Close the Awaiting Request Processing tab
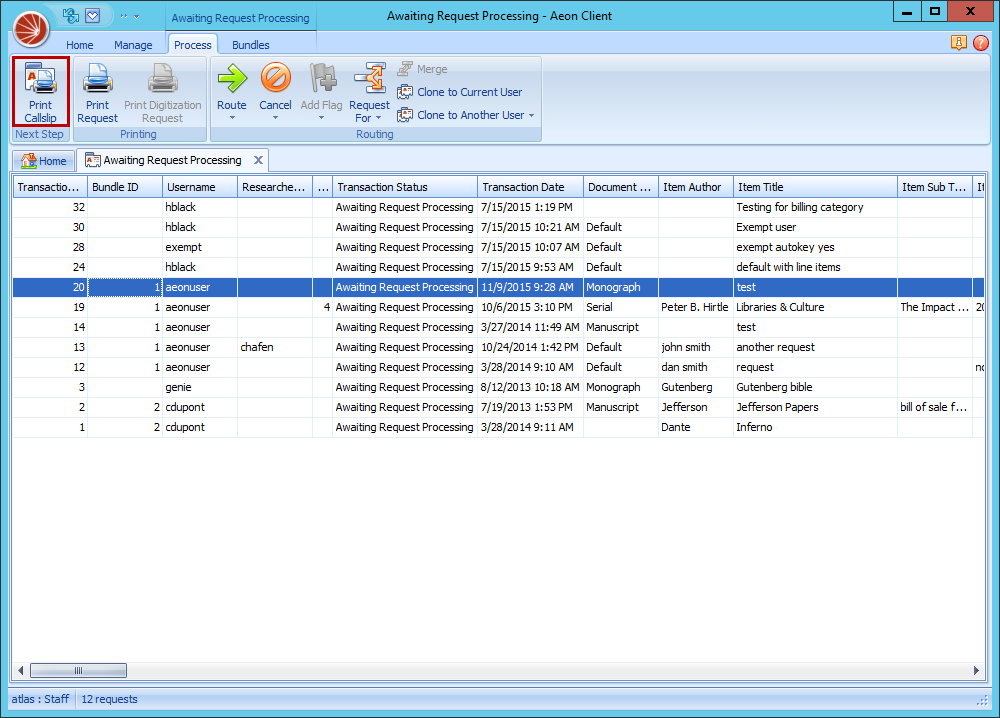The image size is (1000, 718). point(258,160)
